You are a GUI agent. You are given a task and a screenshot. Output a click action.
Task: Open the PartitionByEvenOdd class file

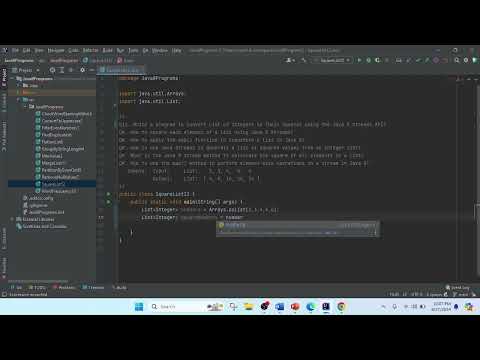click(x=58, y=170)
